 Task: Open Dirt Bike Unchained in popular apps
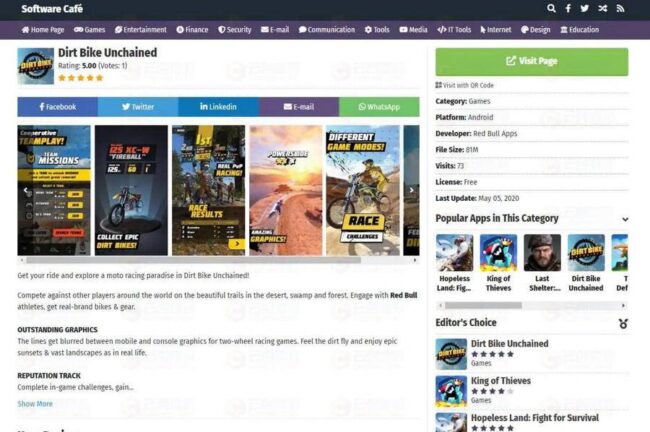tap(586, 263)
